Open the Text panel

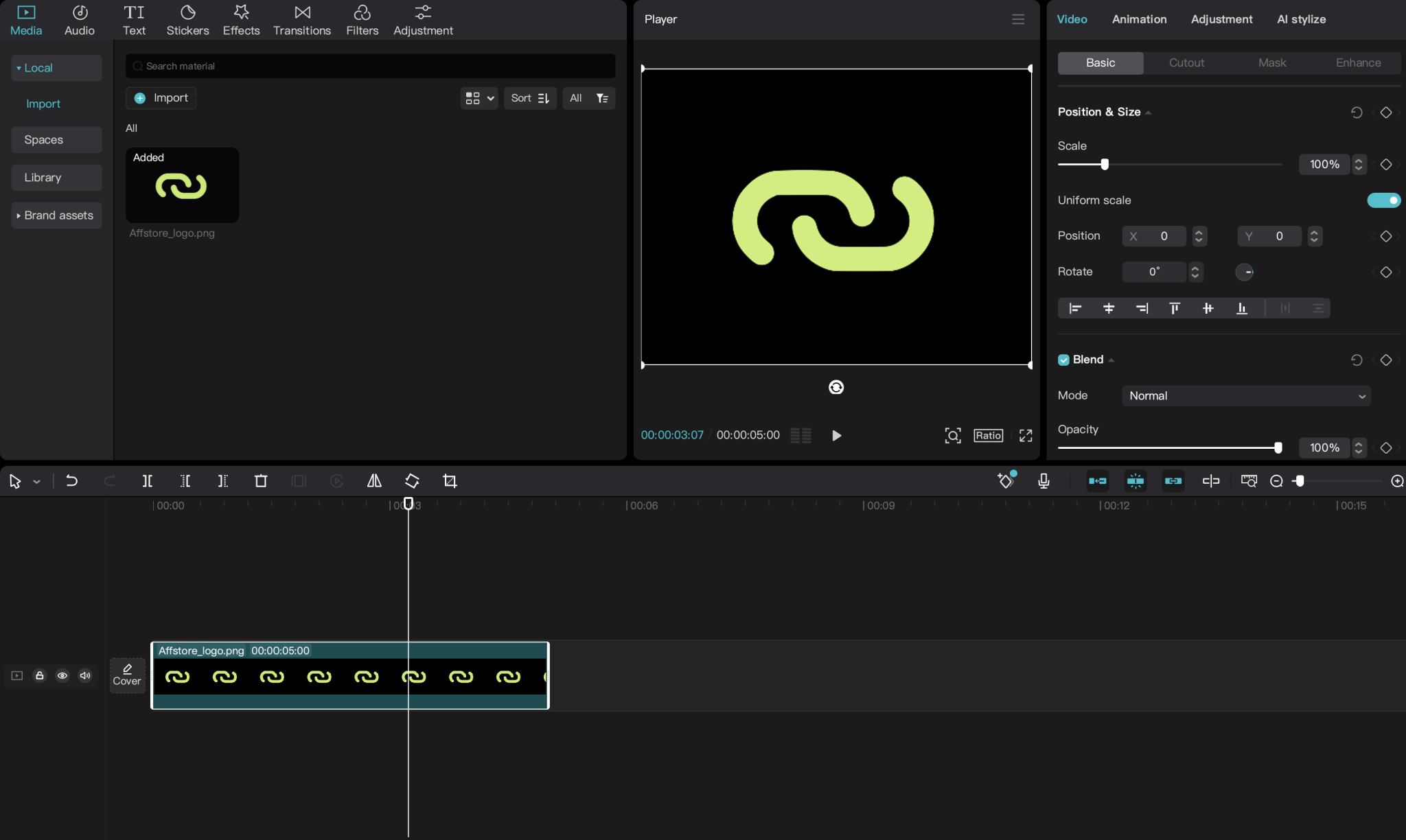coord(135,19)
